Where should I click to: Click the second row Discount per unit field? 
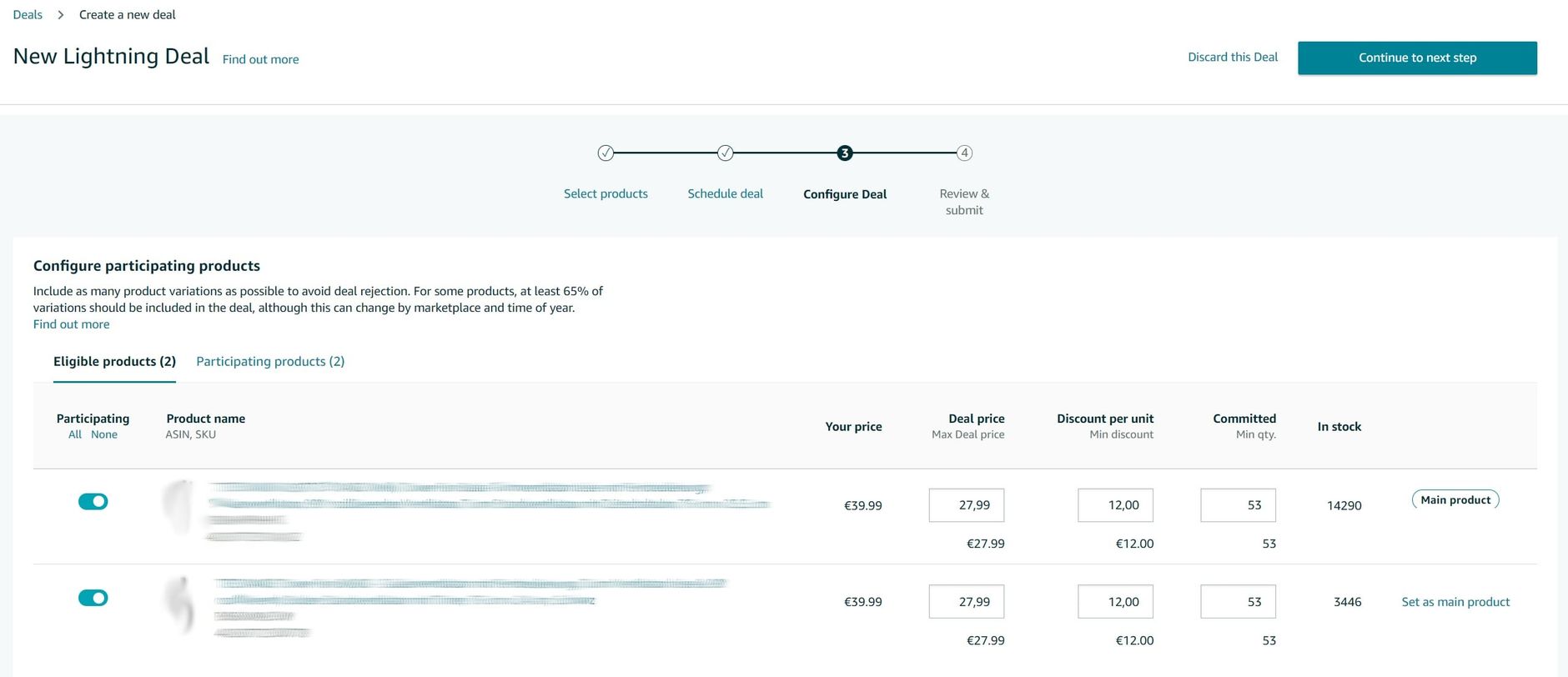tap(1115, 602)
